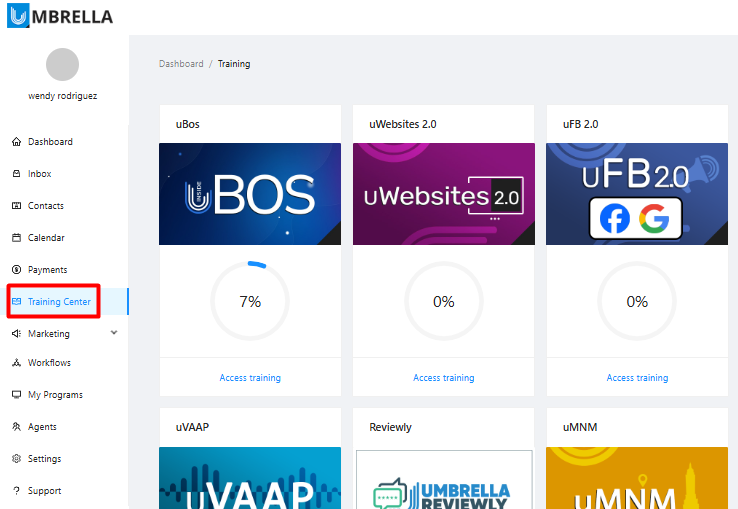Click the Support question mark icon
This screenshot has height=509, width=738.
coord(16,491)
